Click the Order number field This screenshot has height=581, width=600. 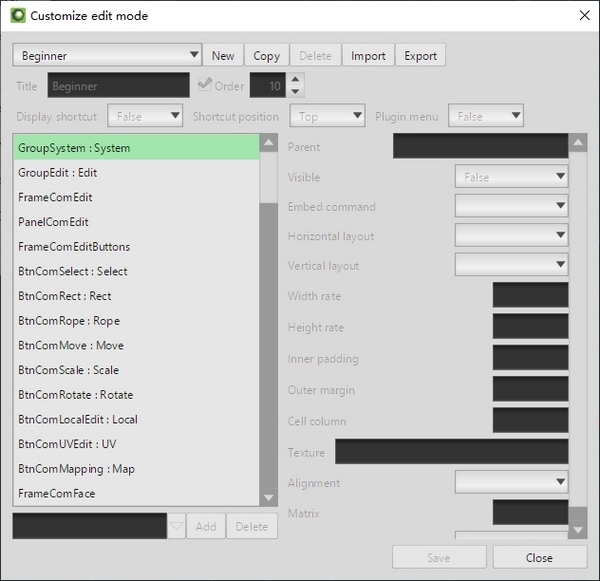(268, 85)
